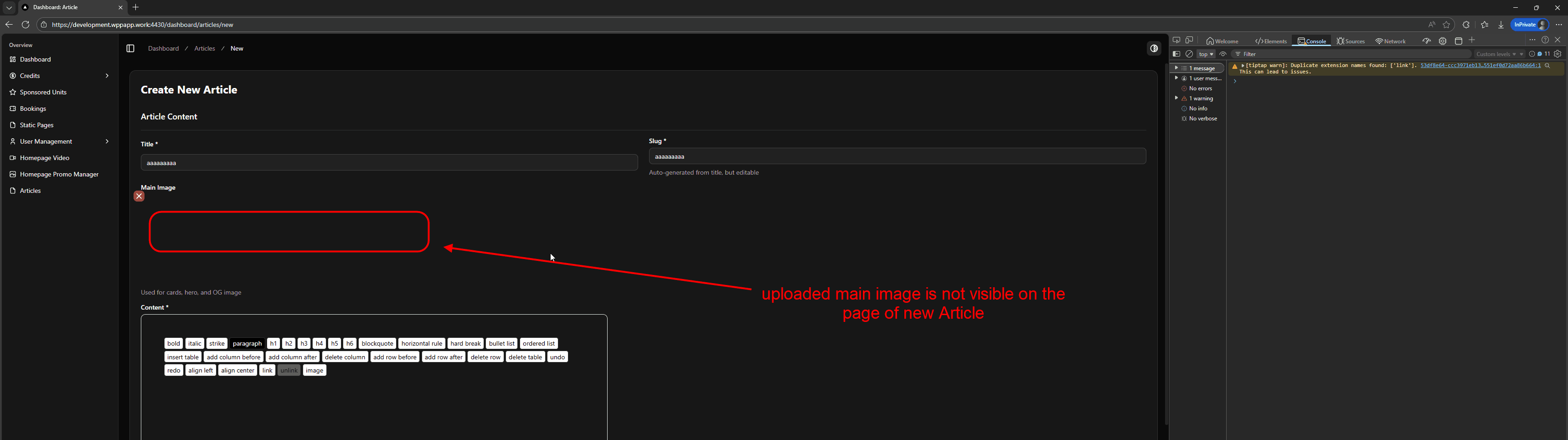Toggle device emulation icon in DevTools

click(x=1189, y=41)
